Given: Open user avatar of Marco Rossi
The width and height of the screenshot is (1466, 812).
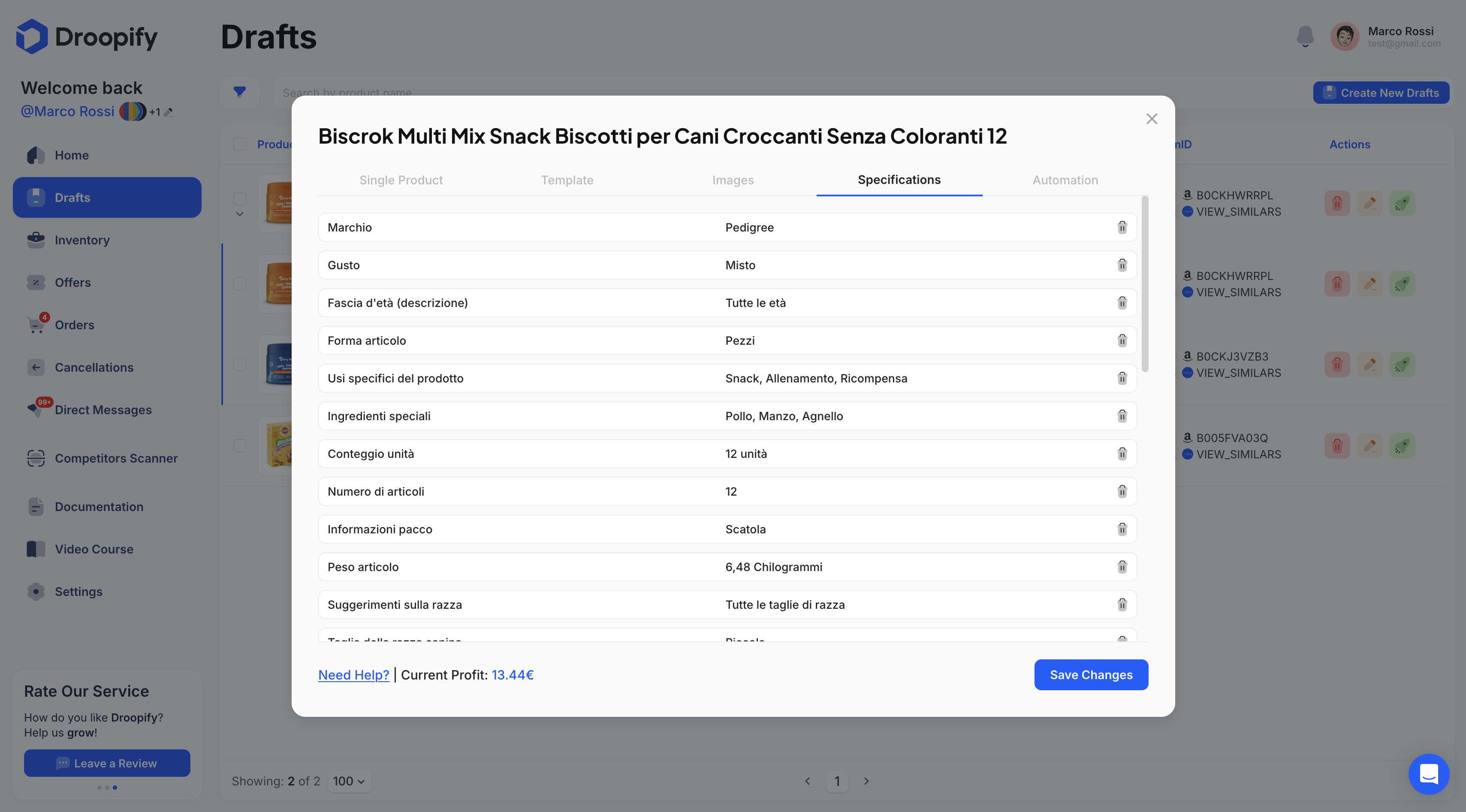Looking at the screenshot, I should (1345, 37).
